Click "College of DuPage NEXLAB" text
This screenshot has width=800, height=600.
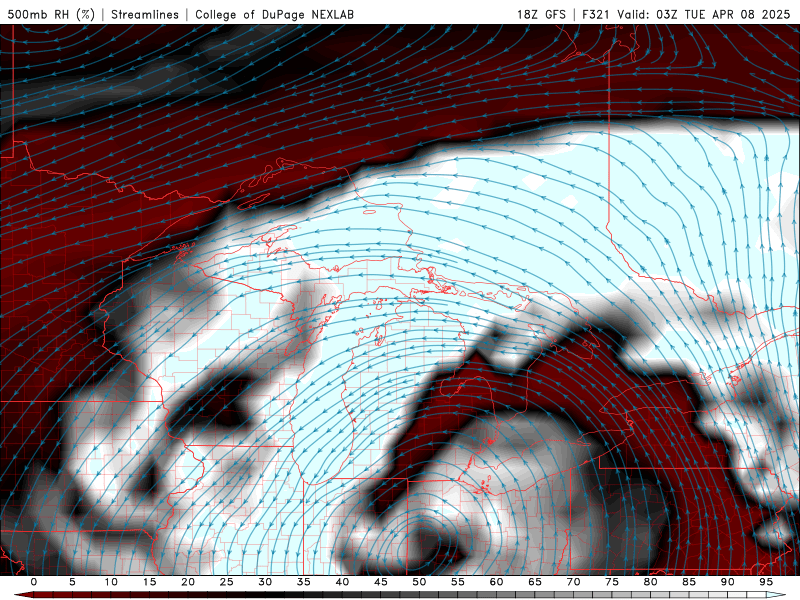274,14
